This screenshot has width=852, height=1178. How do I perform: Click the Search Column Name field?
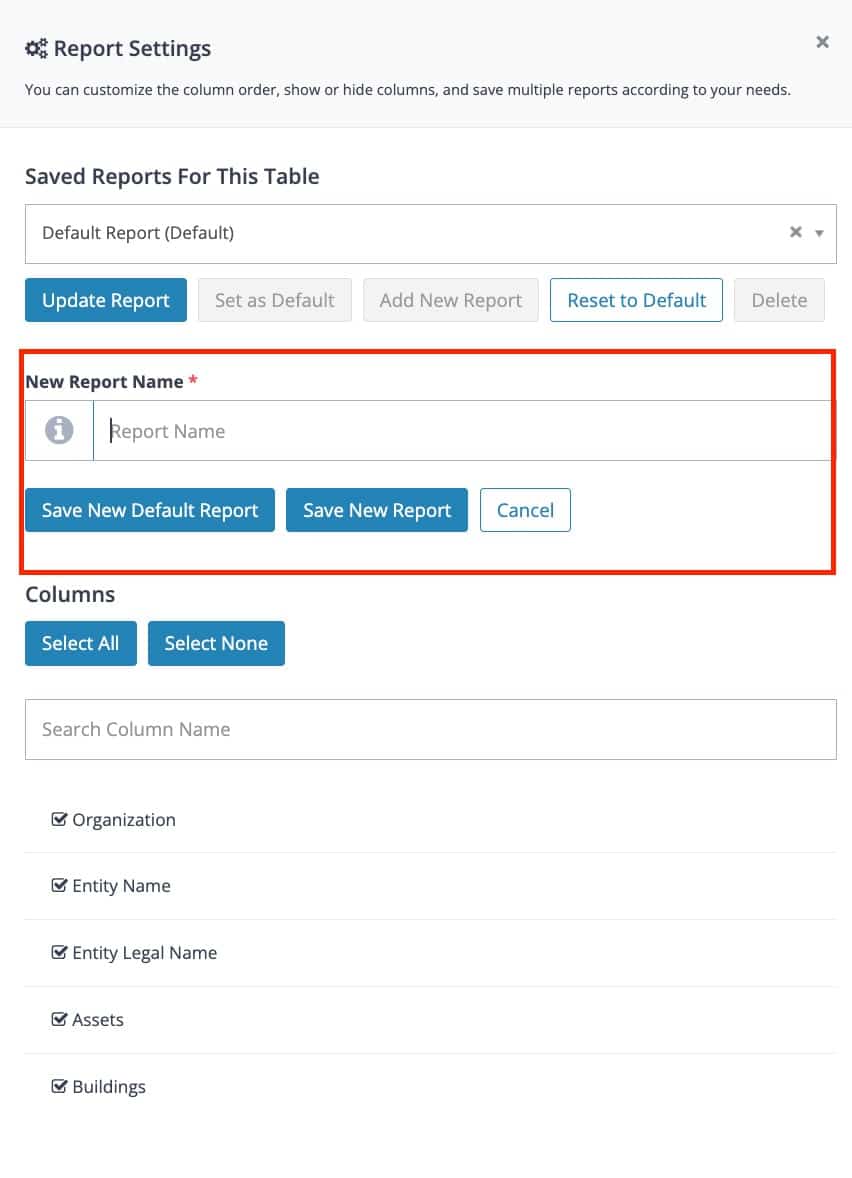coord(431,729)
